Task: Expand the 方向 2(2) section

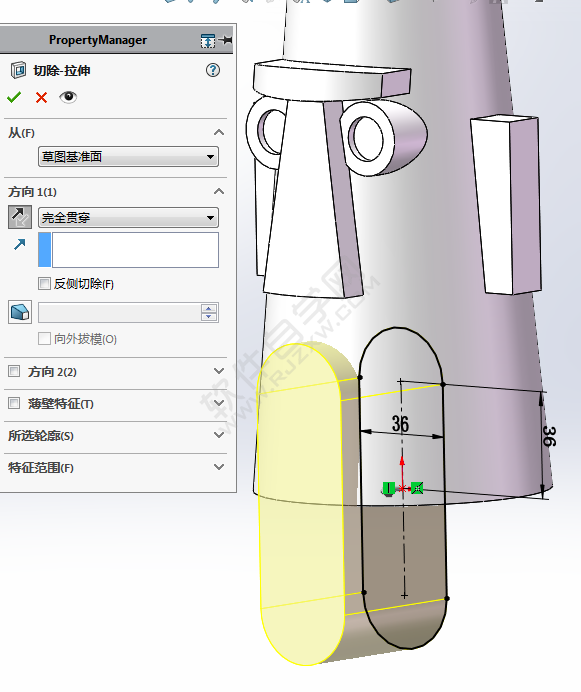Action: 219,371
